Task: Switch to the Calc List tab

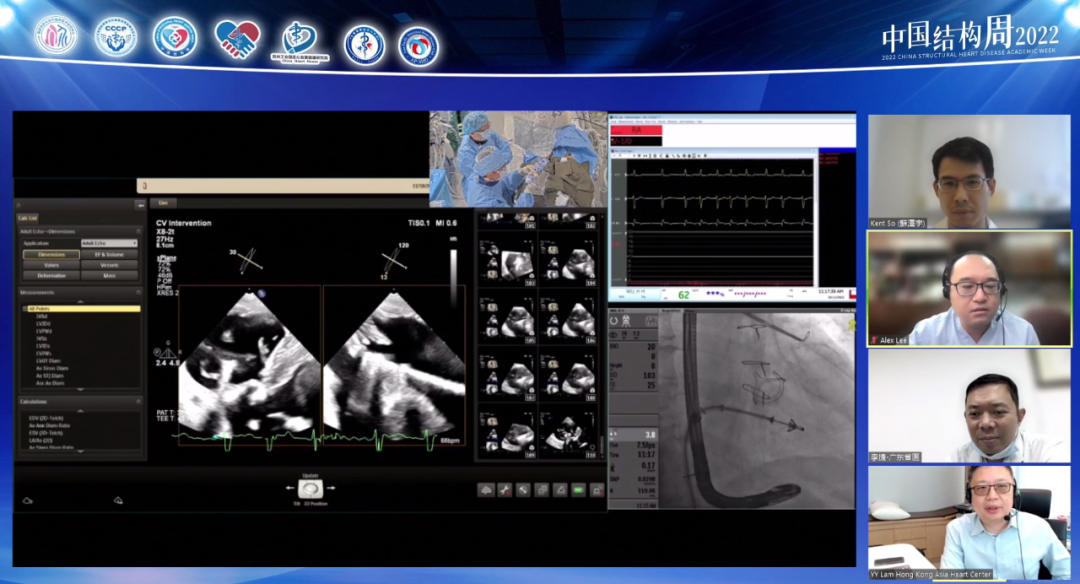Action: click(28, 217)
